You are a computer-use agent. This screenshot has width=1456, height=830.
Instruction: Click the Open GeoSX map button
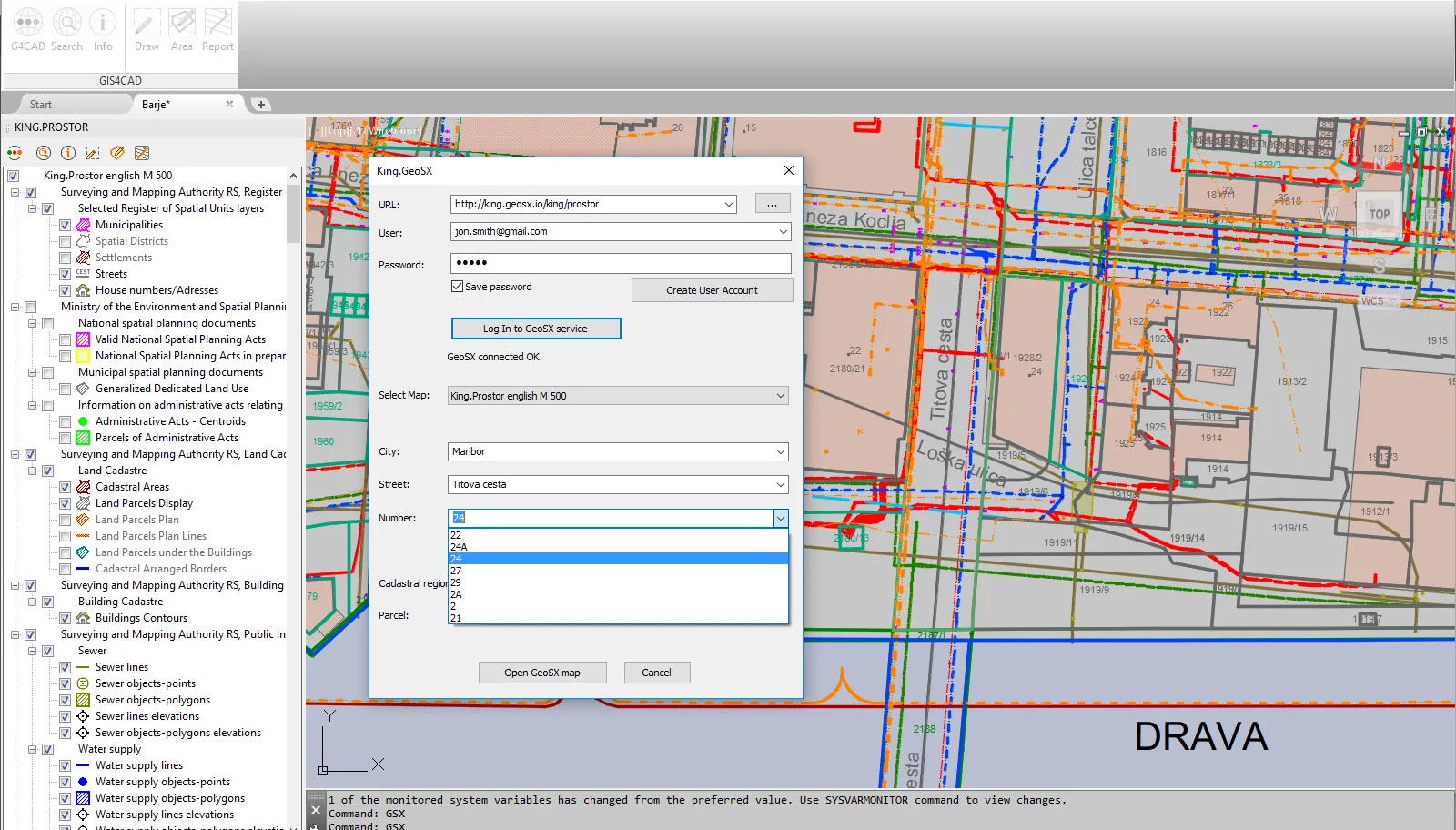click(541, 673)
